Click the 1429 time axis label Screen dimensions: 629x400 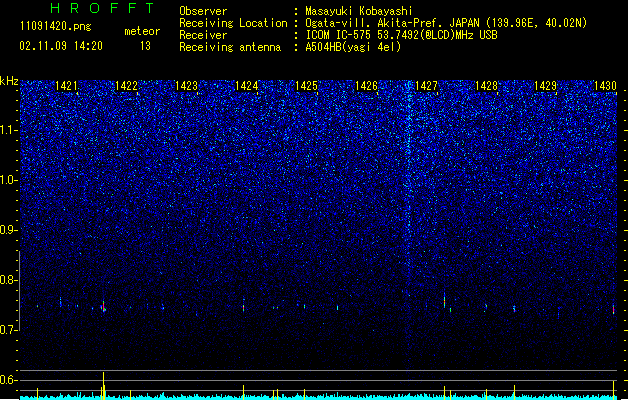[546, 86]
